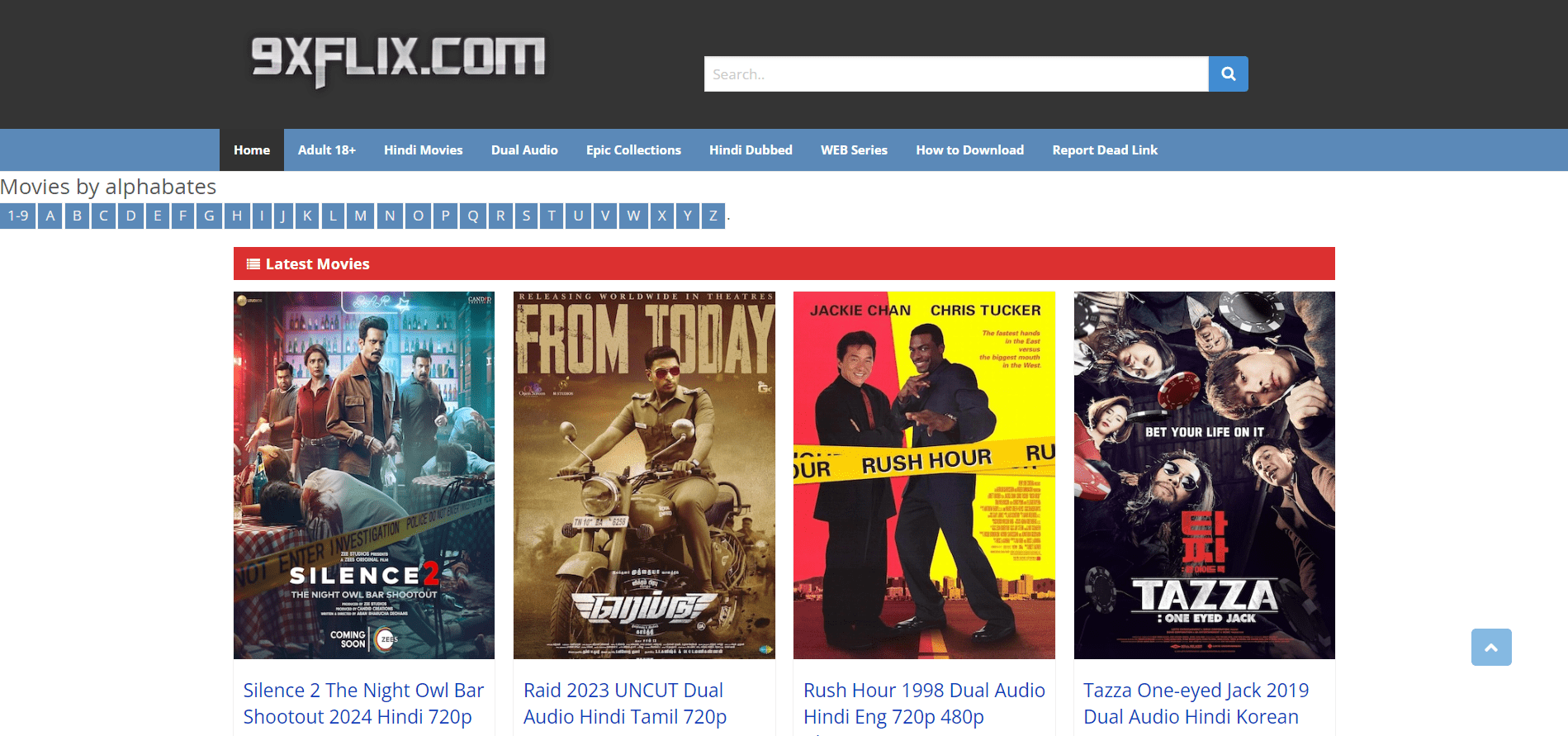The image size is (1568, 736).
Task: Focus the Search input field
Action: (x=956, y=74)
